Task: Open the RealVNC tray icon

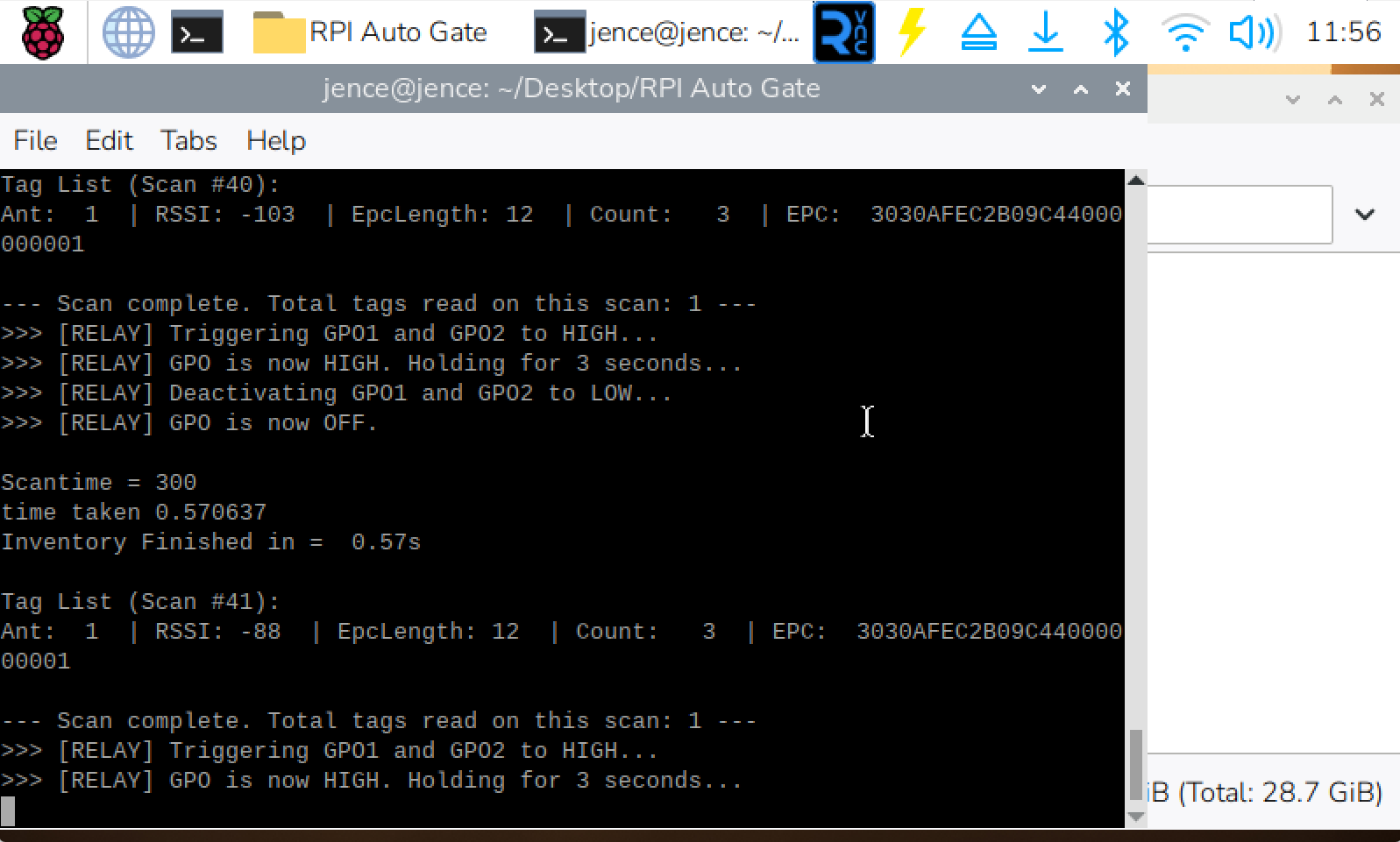Action: tap(844, 32)
